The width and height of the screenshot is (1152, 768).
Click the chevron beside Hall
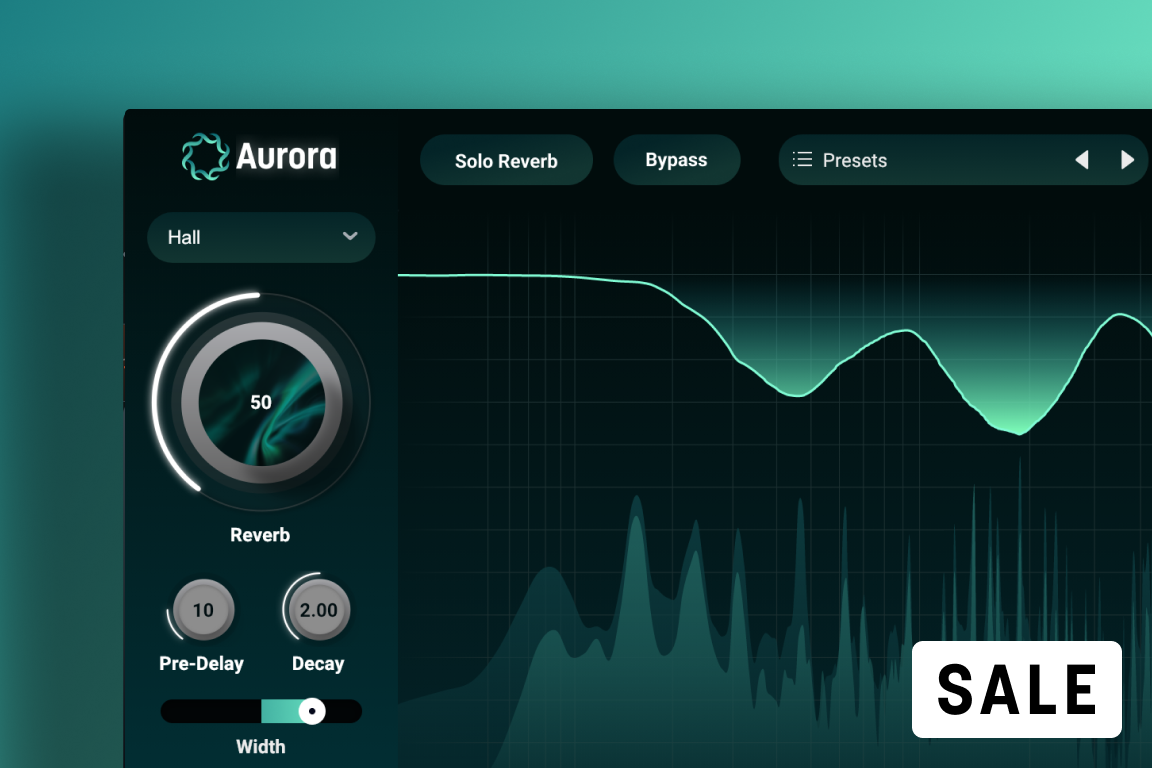click(350, 237)
